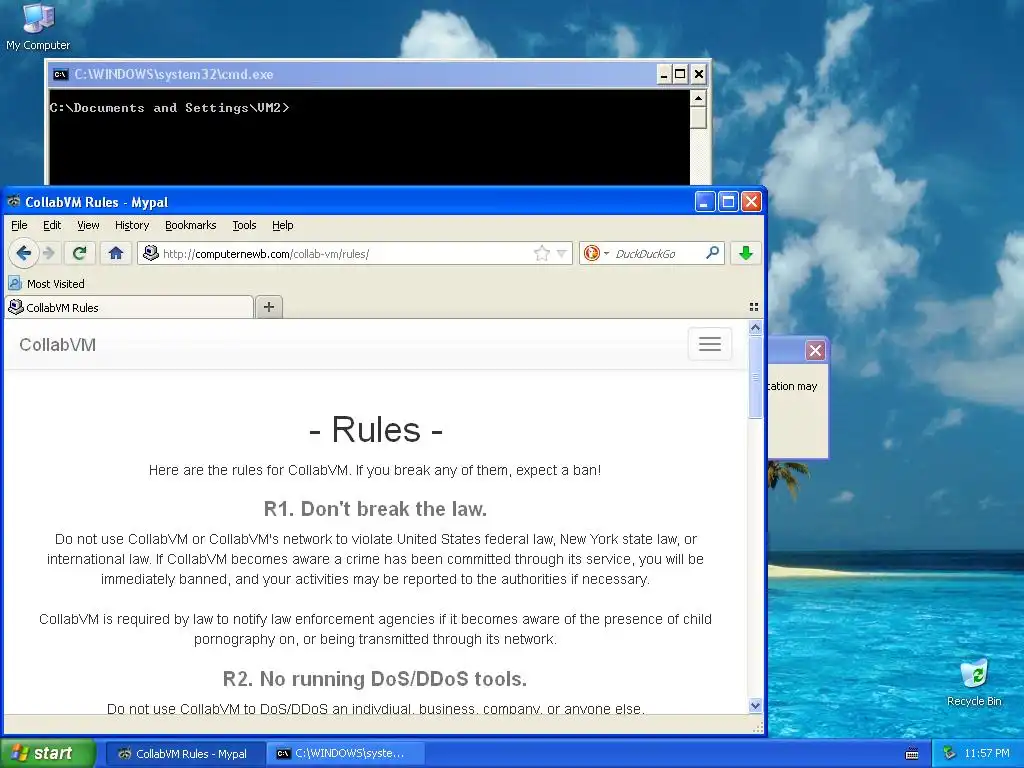Screen dimensions: 1024x768
Task: Open the DuckDuckGo search engine selector
Action: [x=596, y=253]
